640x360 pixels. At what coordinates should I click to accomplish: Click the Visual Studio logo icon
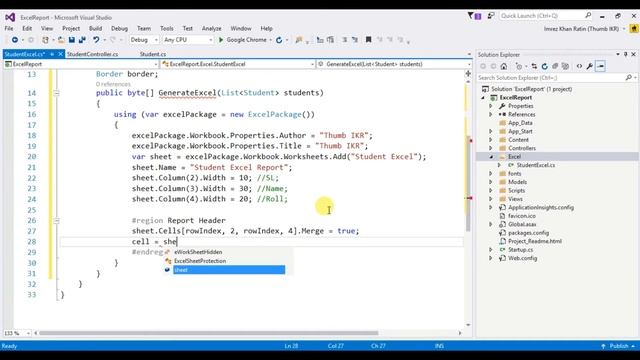(x=10, y=17)
